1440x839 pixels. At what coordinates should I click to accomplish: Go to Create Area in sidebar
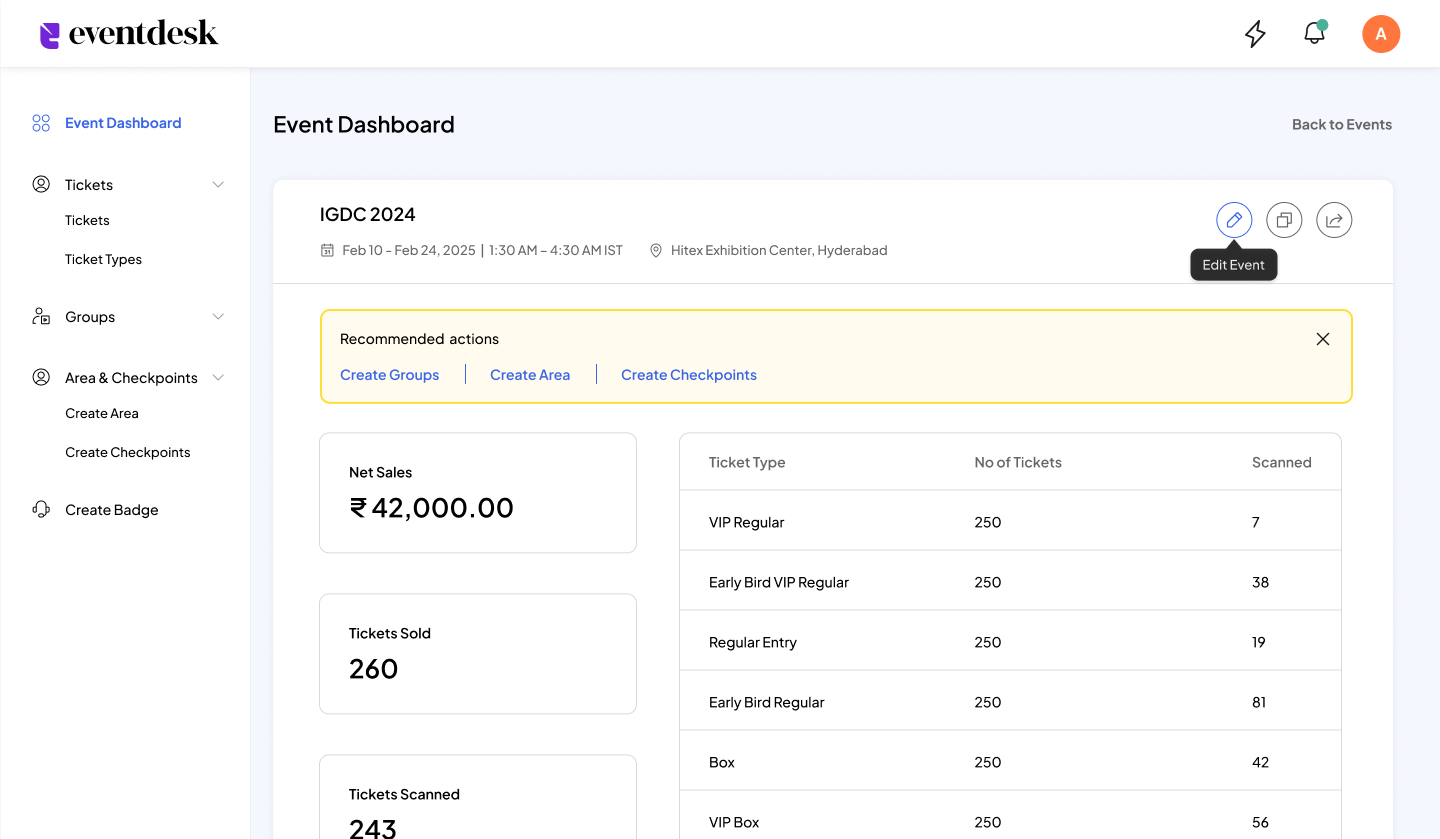coord(102,413)
